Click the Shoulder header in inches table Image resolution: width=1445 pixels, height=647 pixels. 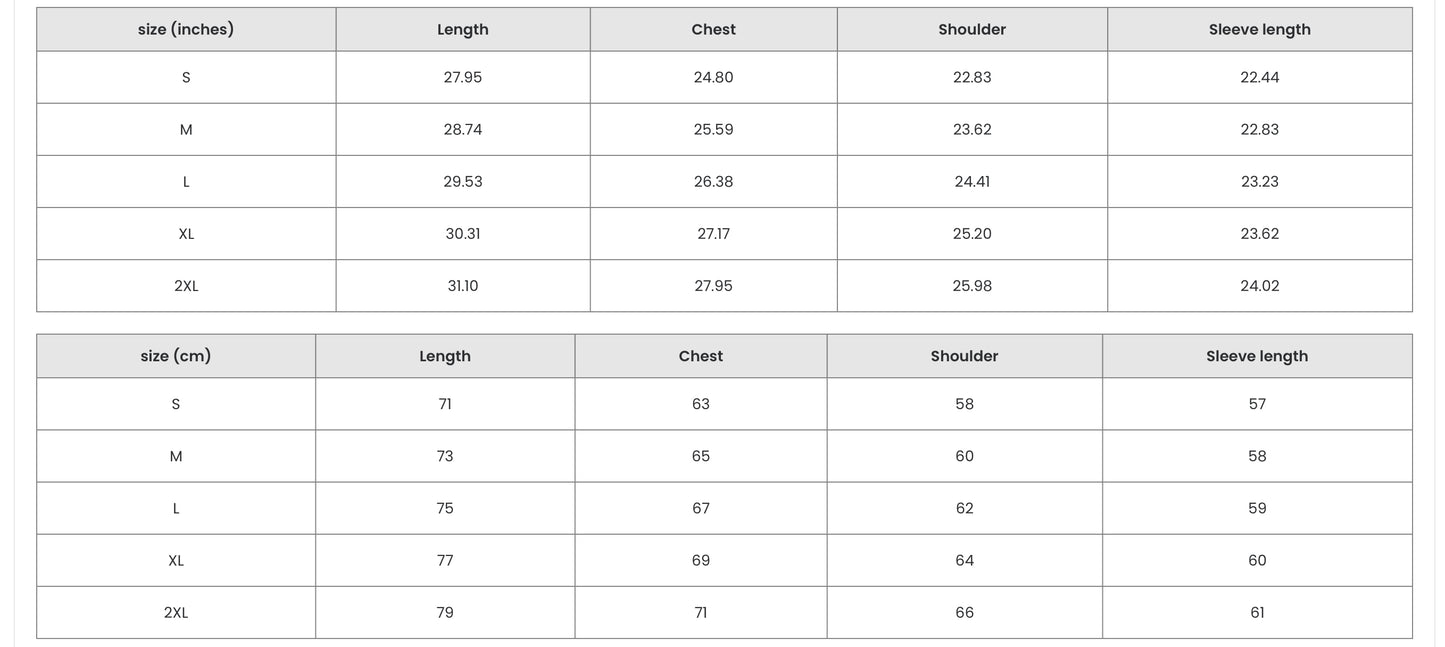click(972, 30)
